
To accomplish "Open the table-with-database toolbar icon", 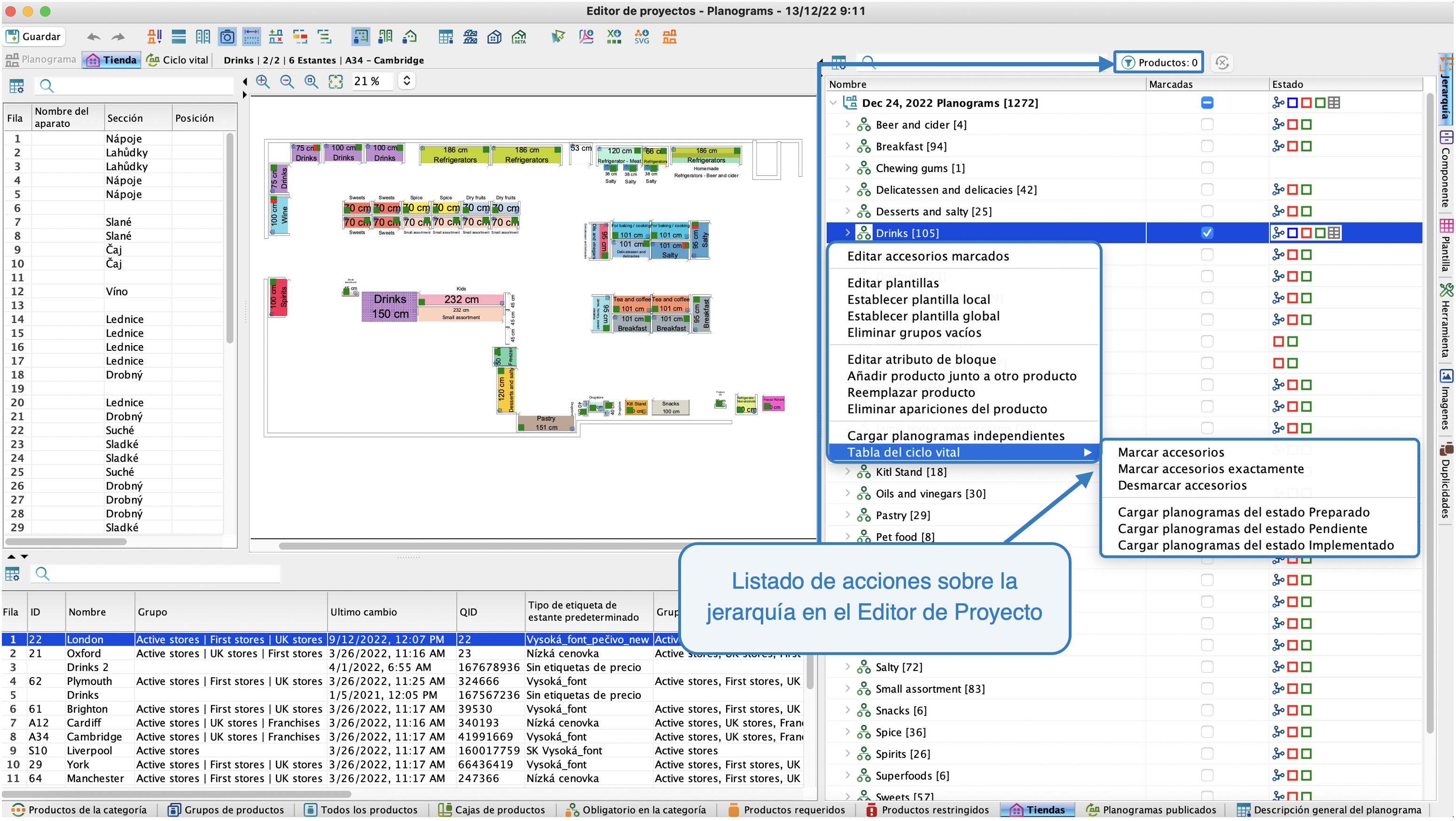I will [446, 37].
